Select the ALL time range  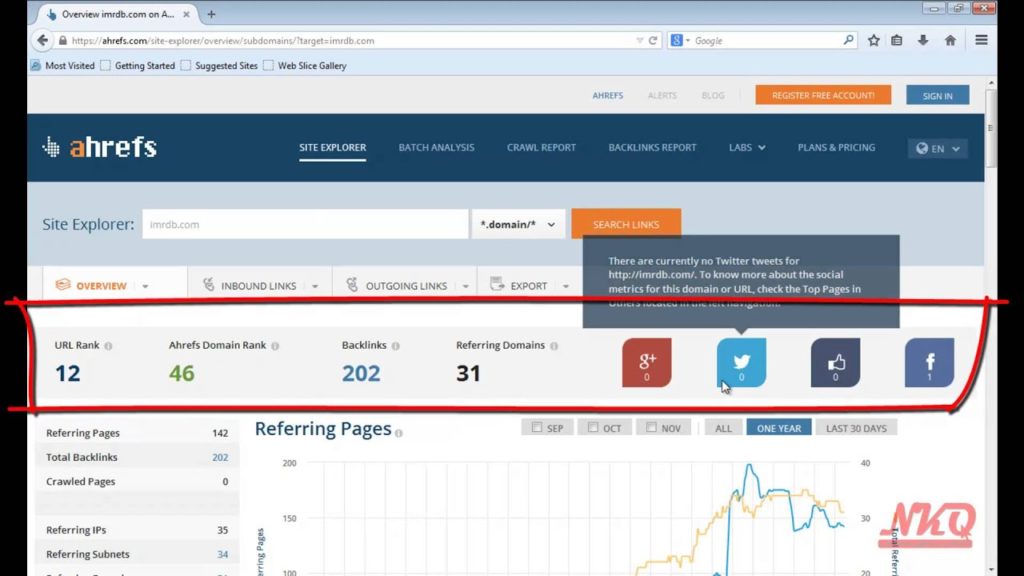[723, 428]
